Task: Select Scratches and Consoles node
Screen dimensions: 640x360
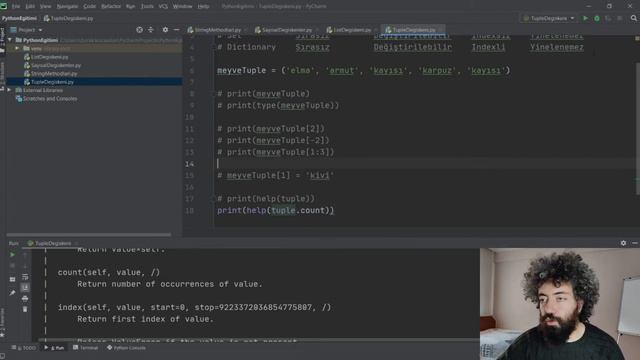Action: point(50,98)
